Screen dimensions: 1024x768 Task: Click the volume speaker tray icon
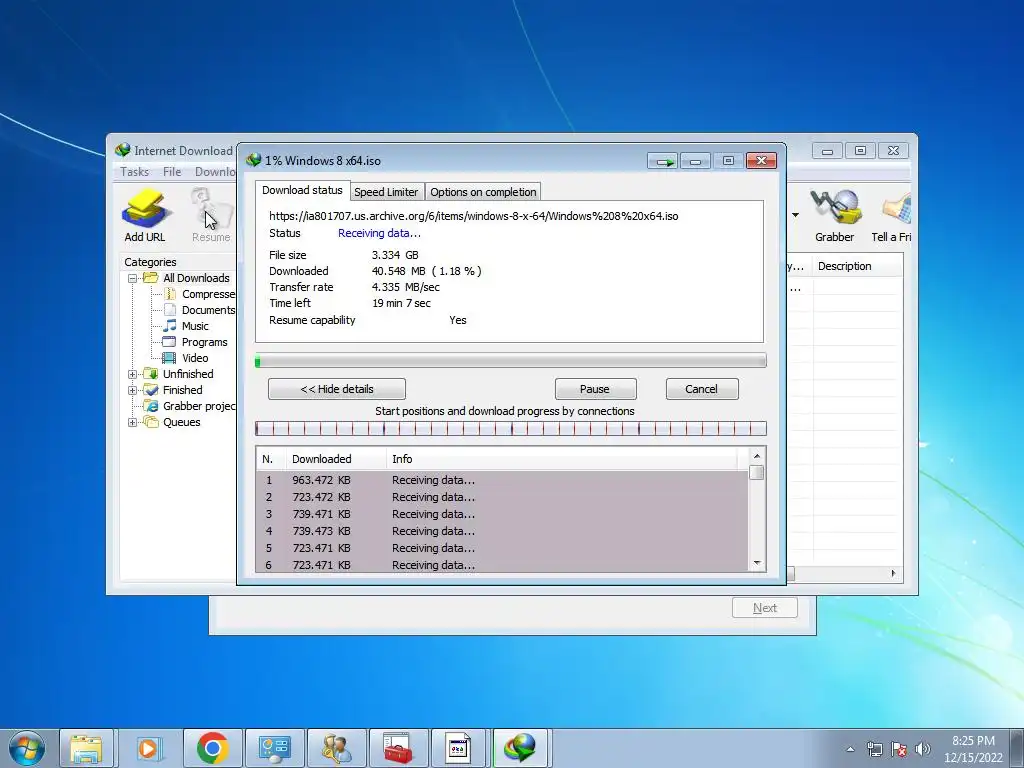[x=923, y=749]
